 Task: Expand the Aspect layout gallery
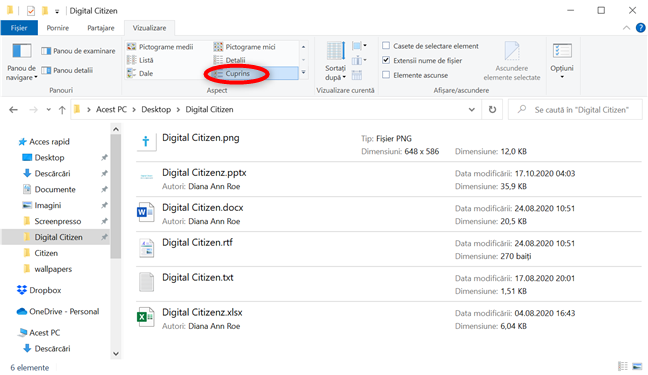click(x=303, y=73)
